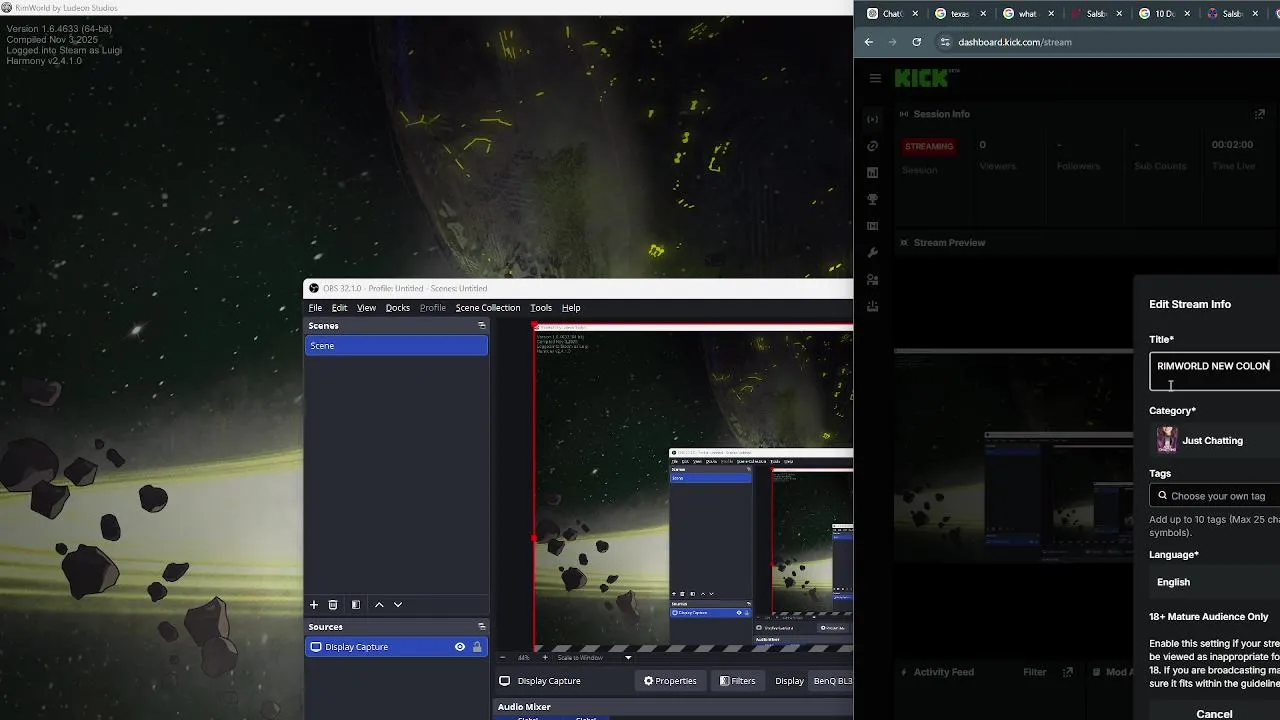Screen dimensions: 1280x720
Task: Click the RimWorld window title icon
Action: tap(7, 8)
